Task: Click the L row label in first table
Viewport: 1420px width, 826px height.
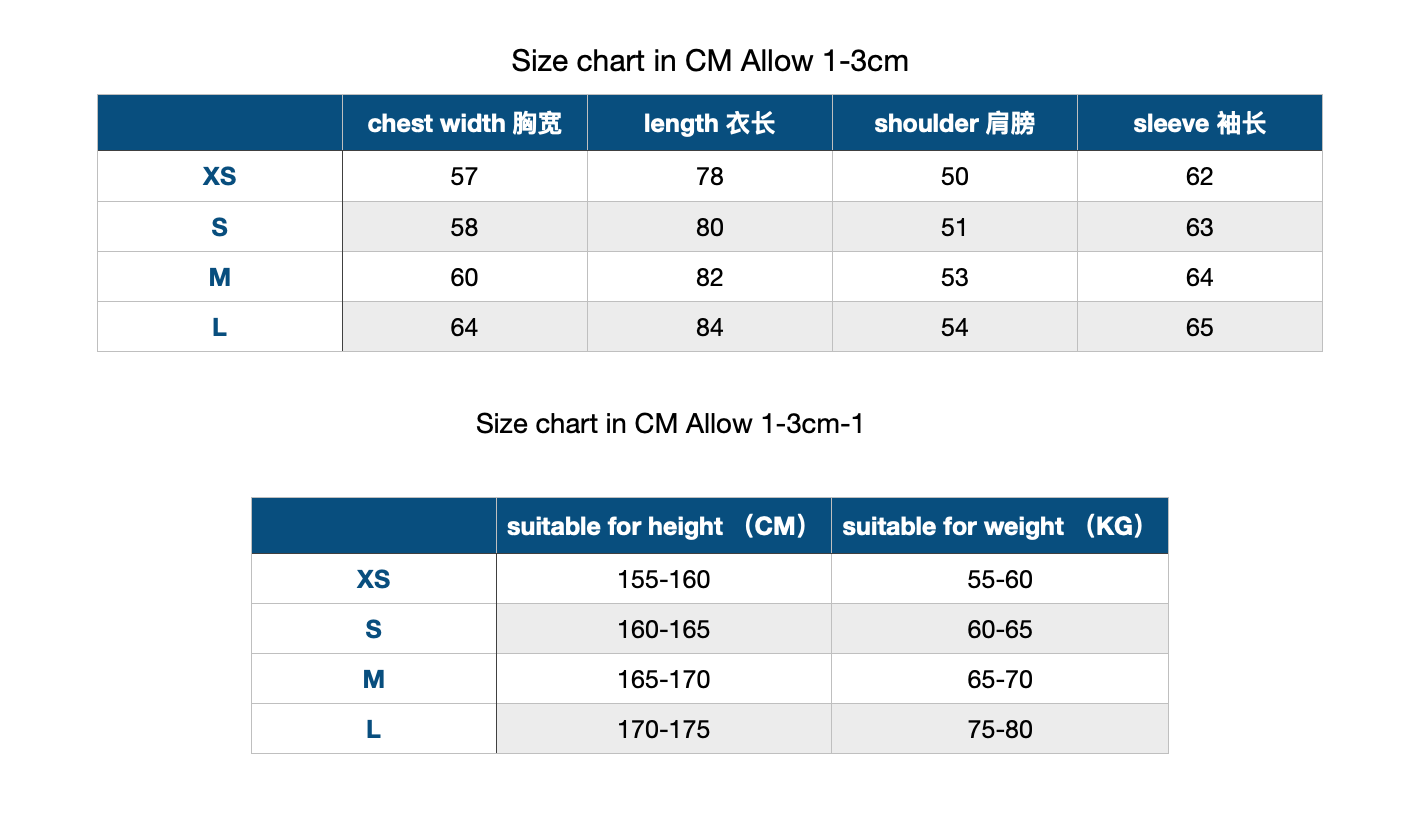Action: coord(220,327)
